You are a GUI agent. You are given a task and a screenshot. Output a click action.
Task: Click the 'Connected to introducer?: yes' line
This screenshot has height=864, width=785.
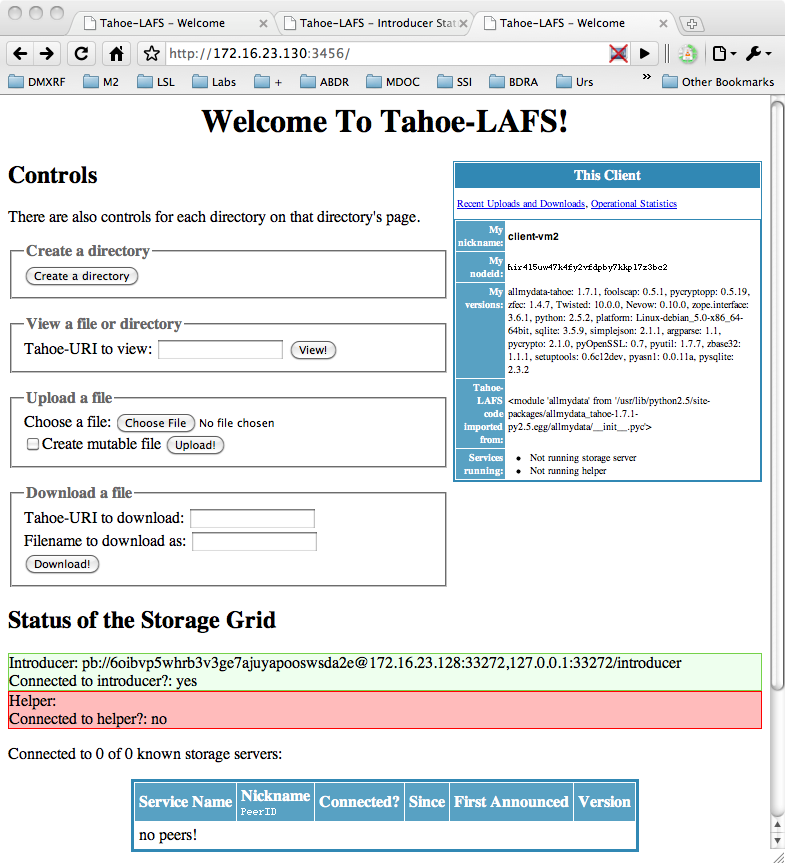point(103,681)
